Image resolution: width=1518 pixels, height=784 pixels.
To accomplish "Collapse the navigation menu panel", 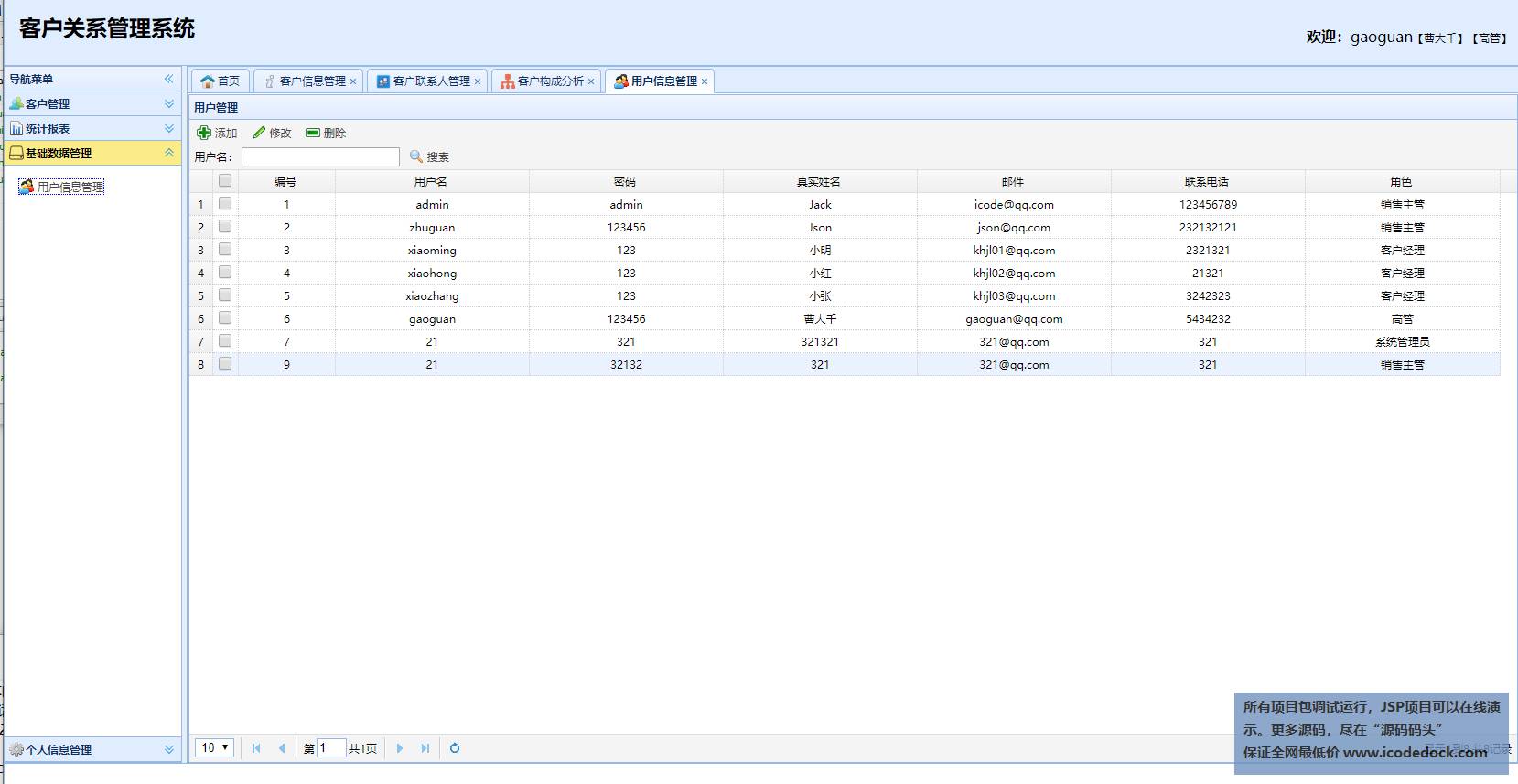I will click(x=169, y=79).
